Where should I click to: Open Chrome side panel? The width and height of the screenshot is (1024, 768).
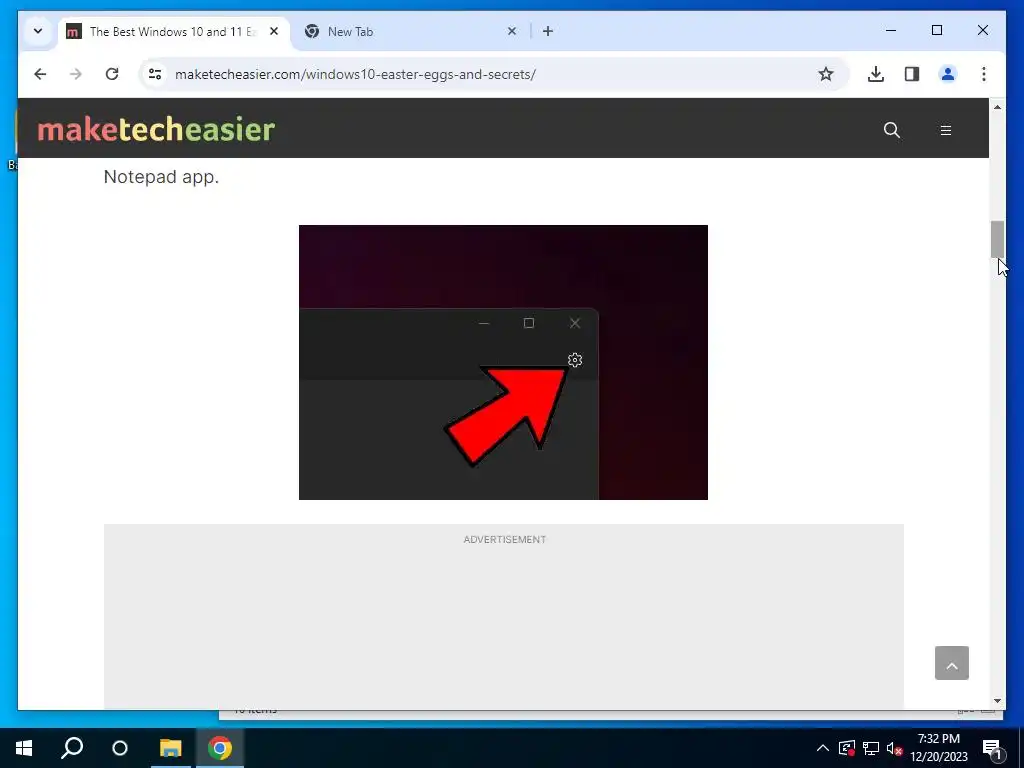[x=912, y=74]
